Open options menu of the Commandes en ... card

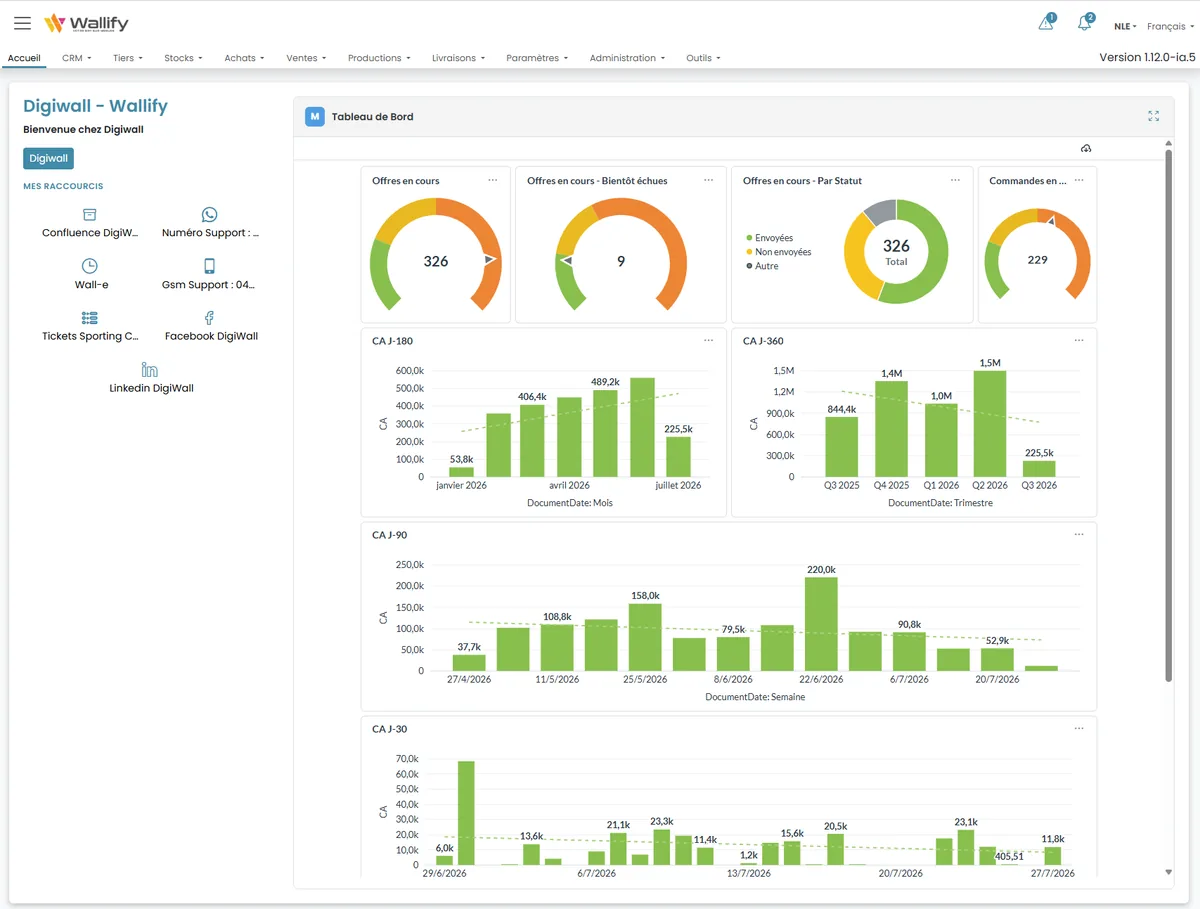point(1078,180)
